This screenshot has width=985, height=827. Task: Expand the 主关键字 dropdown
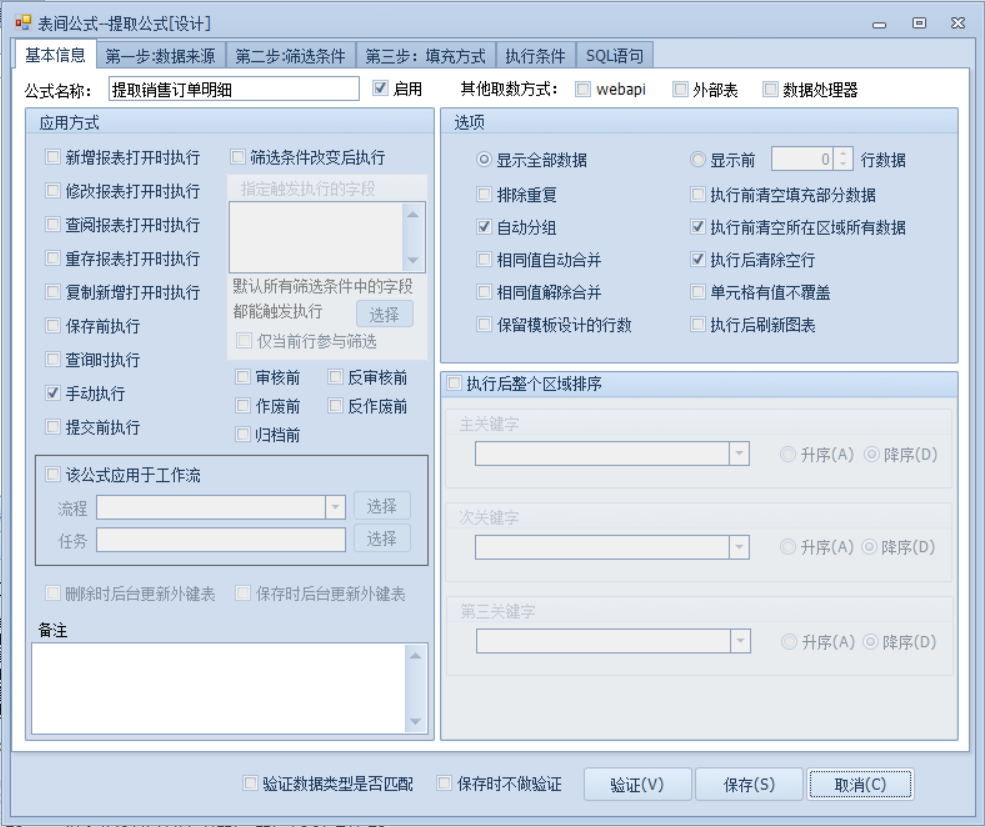click(x=739, y=454)
